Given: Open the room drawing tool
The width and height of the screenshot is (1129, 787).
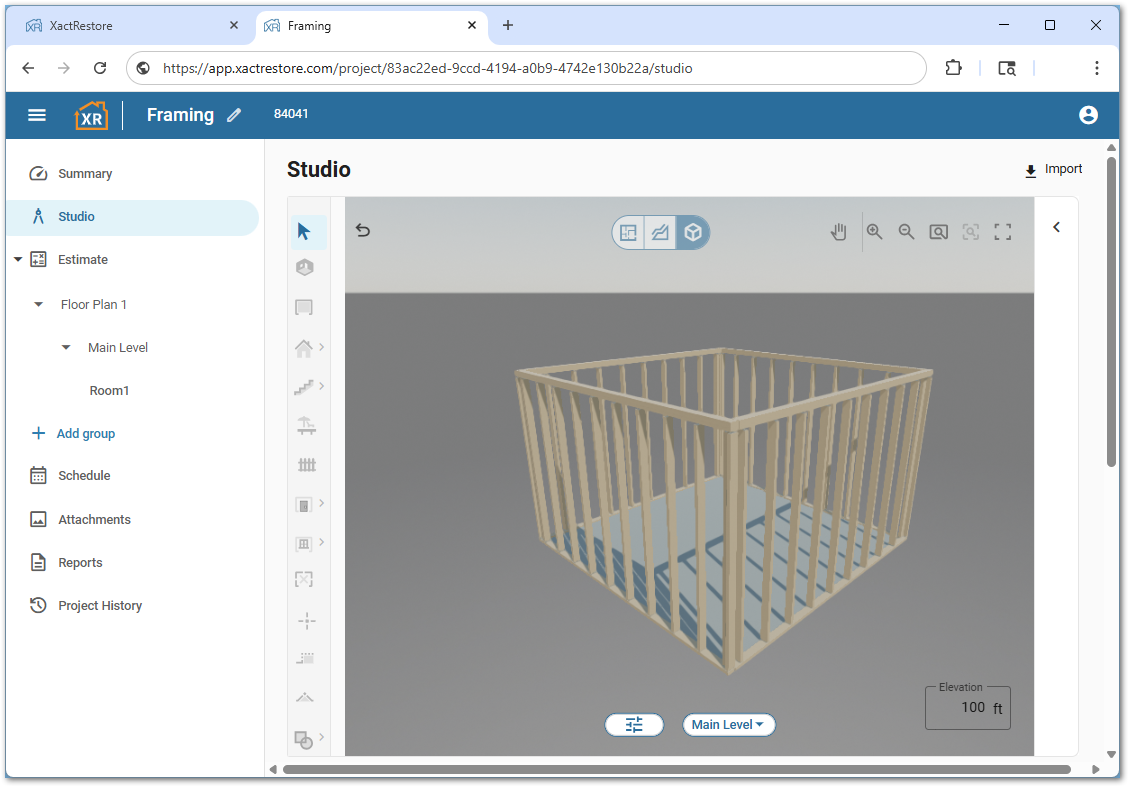Looking at the screenshot, I should click(304, 307).
